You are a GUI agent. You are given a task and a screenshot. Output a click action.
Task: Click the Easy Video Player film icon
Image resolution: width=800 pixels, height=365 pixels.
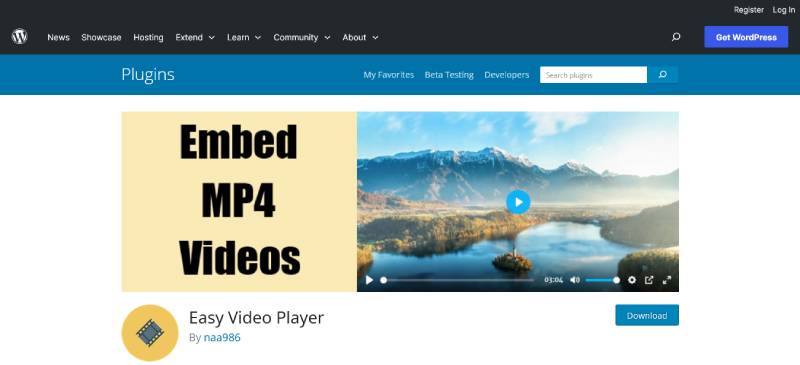150,333
